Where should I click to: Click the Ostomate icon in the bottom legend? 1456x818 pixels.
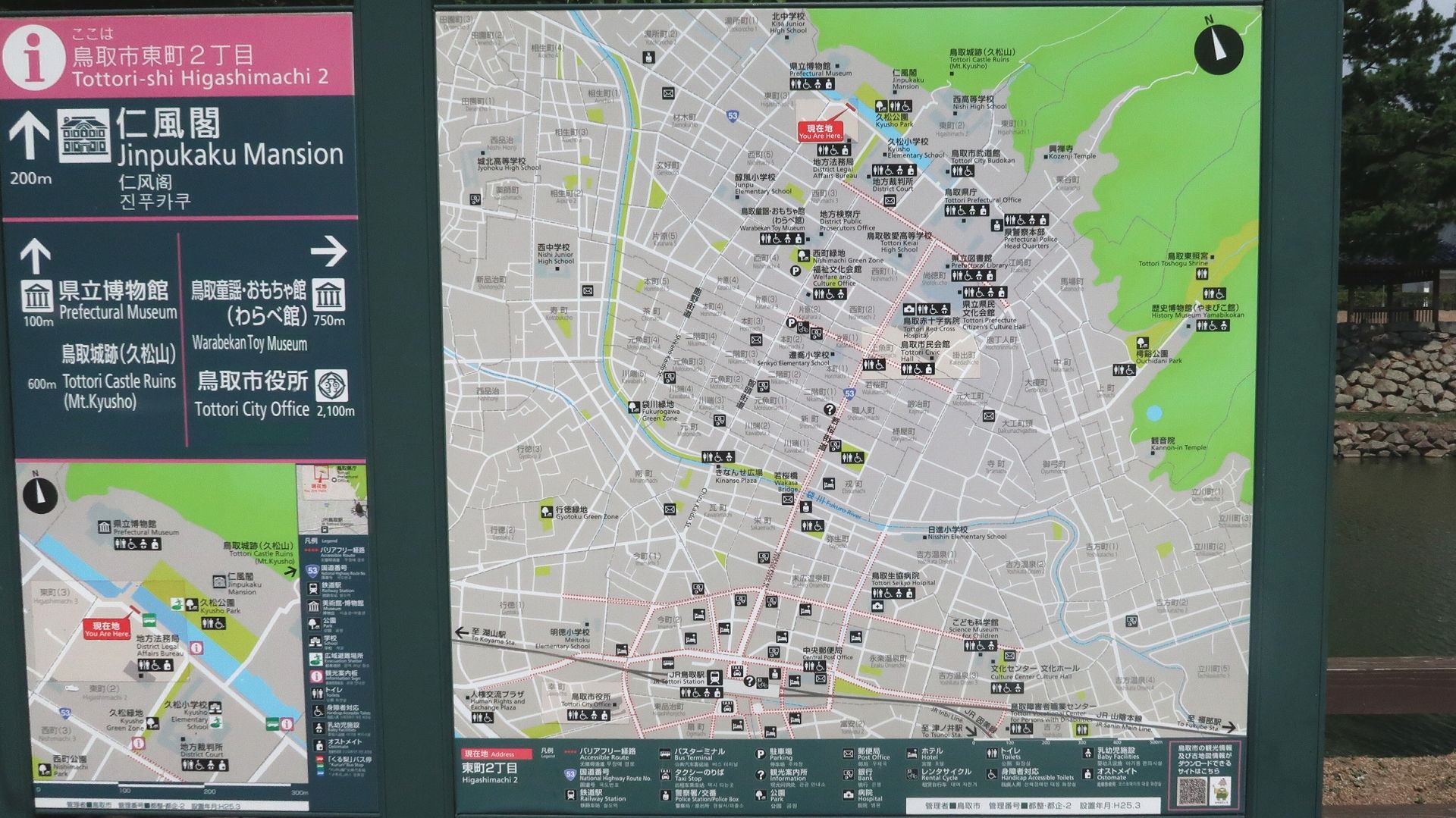tap(1087, 774)
